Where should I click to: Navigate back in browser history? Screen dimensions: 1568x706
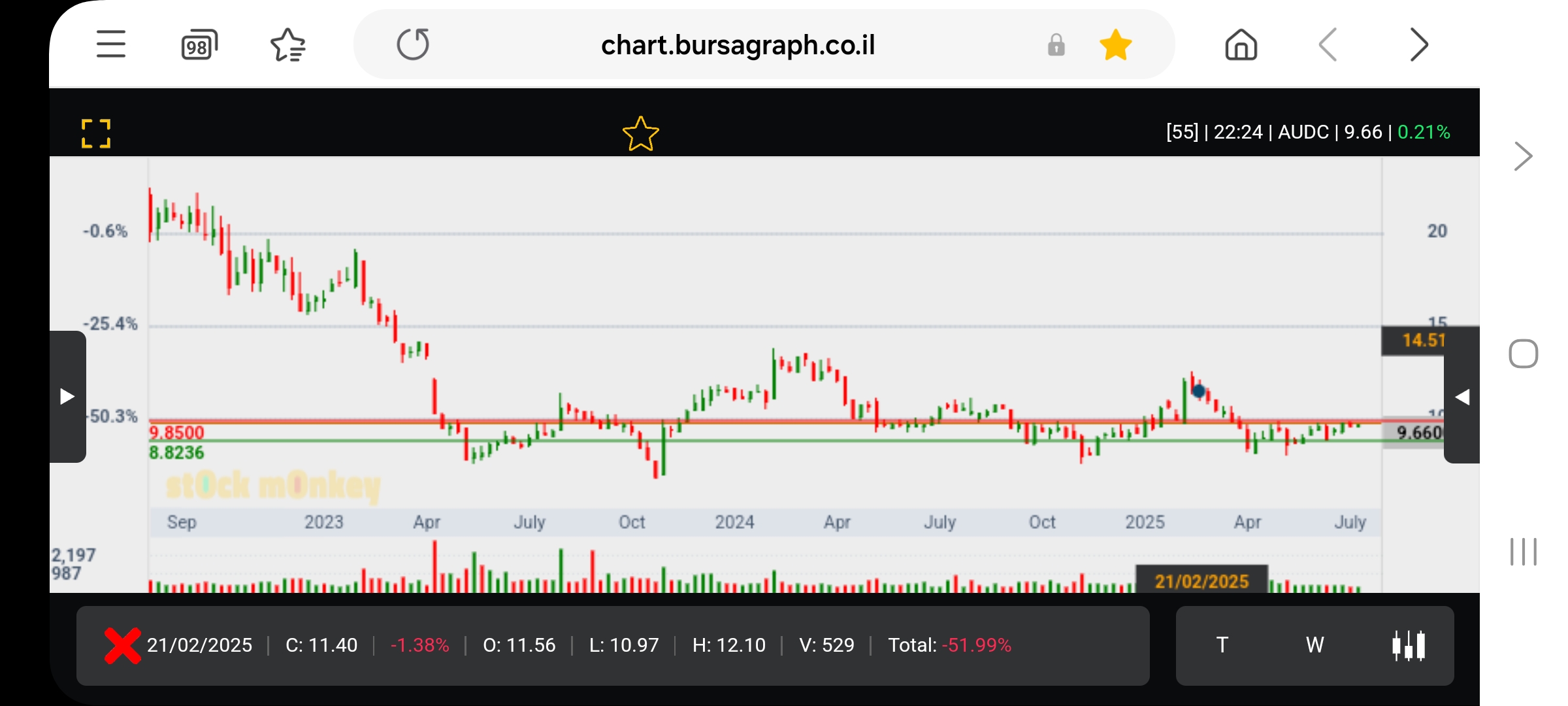click(1328, 45)
